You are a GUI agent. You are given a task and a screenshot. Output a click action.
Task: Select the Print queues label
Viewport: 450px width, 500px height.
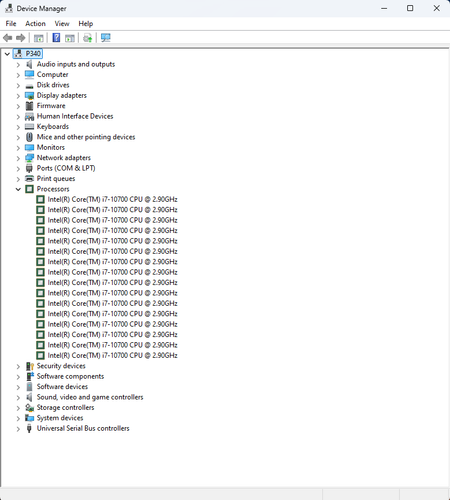coord(56,179)
